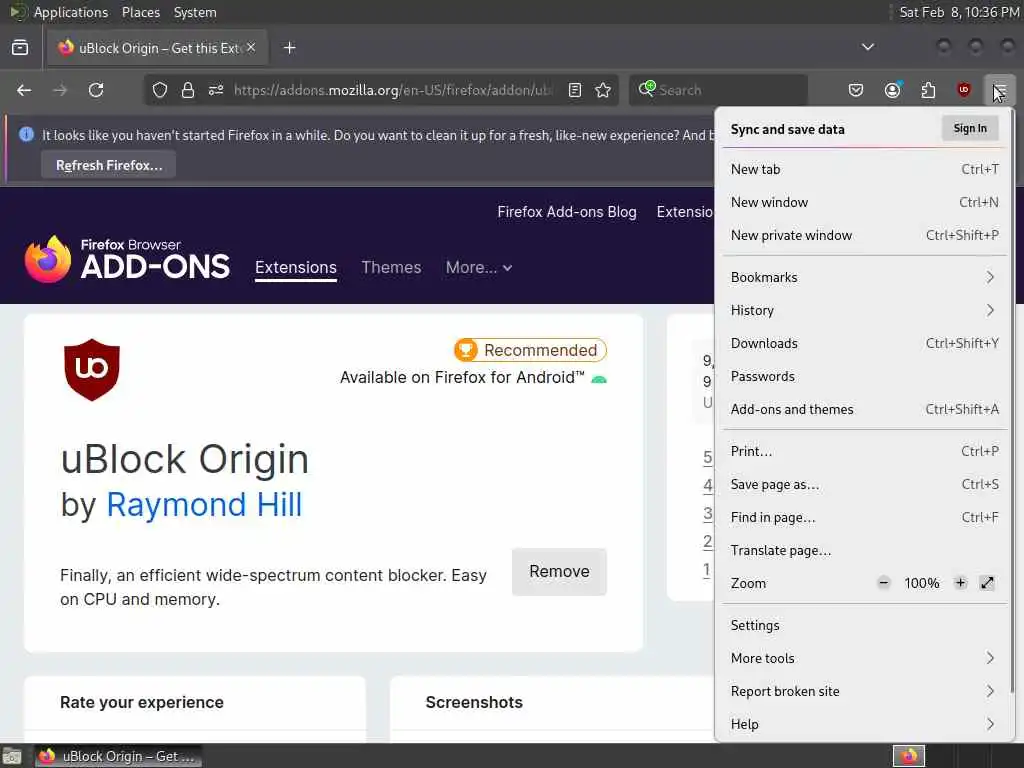Open Raymond Hill author link

[x=204, y=505]
